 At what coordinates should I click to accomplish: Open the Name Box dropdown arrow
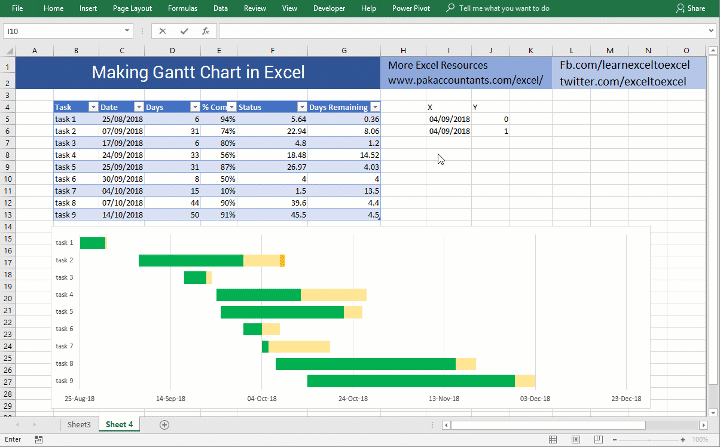pos(127,31)
